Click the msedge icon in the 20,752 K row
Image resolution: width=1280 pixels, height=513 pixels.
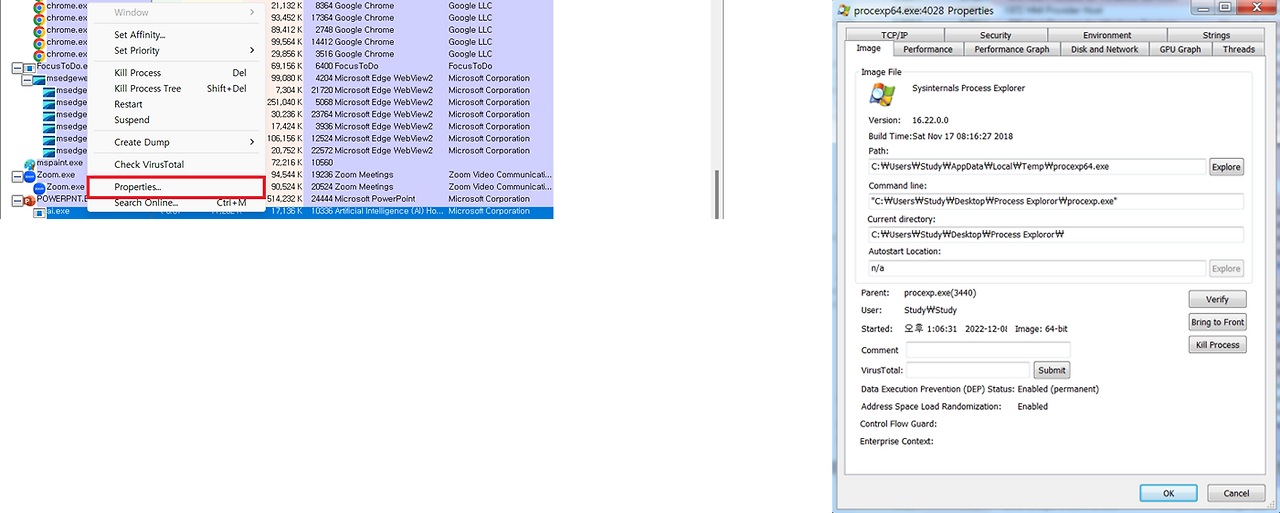(x=49, y=151)
